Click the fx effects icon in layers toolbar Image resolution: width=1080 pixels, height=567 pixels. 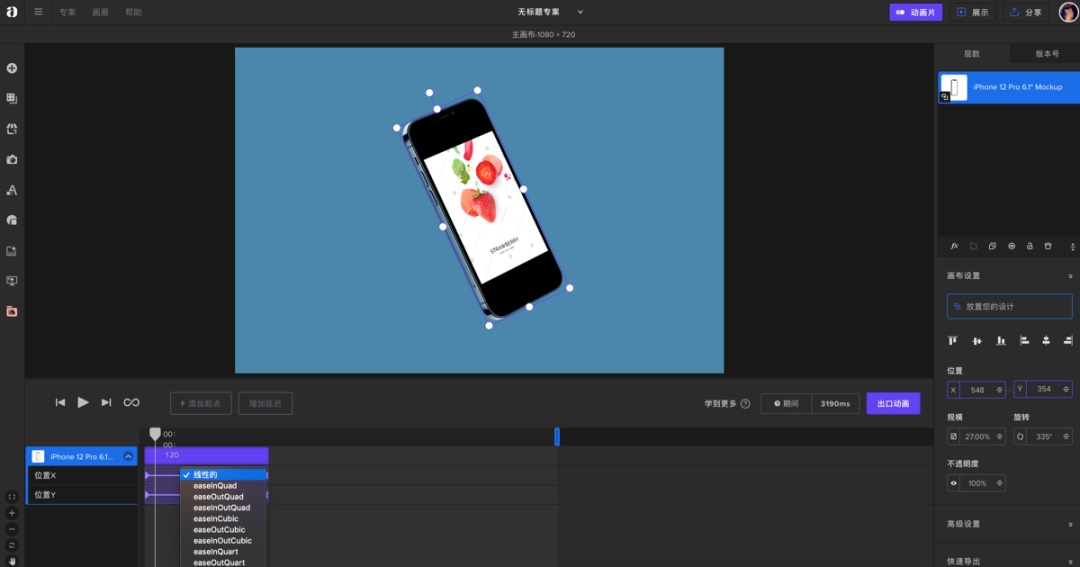(954, 246)
